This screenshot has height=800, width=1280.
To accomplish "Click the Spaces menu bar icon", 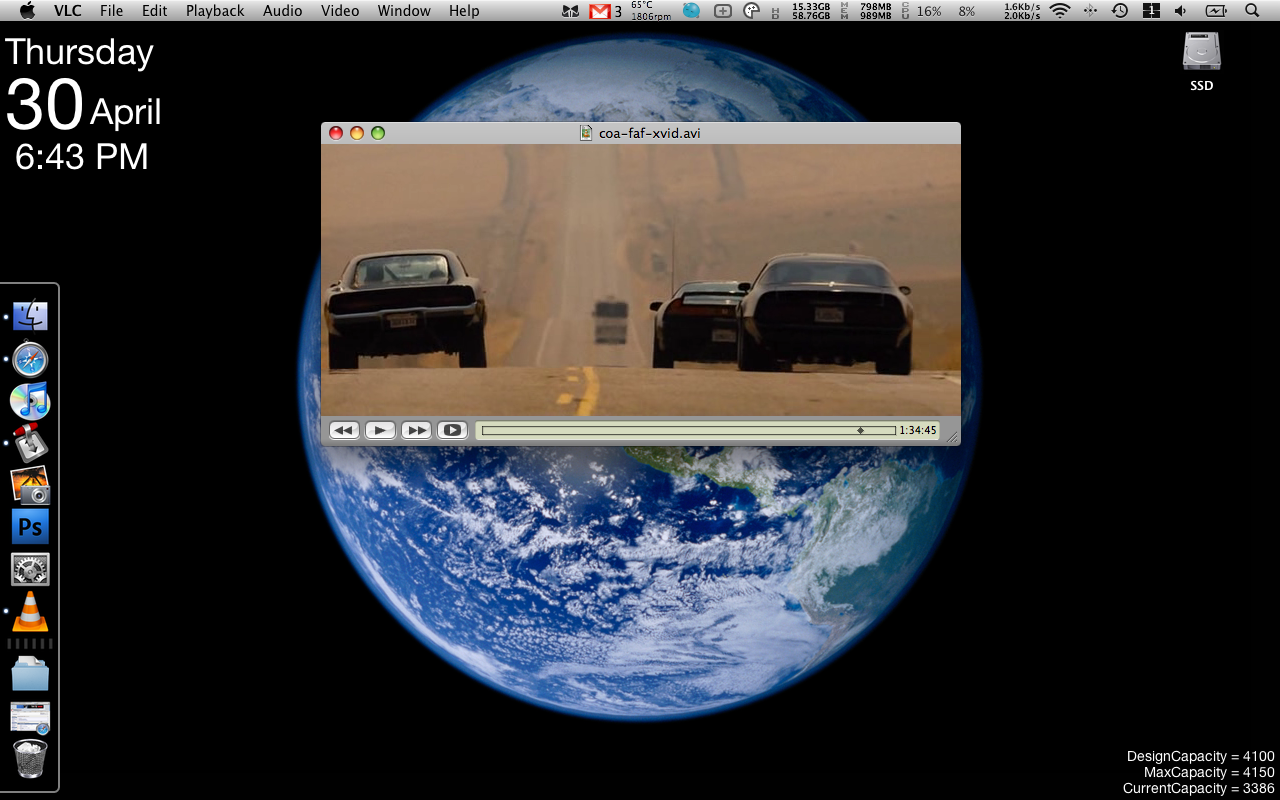I will click(x=1151, y=11).
